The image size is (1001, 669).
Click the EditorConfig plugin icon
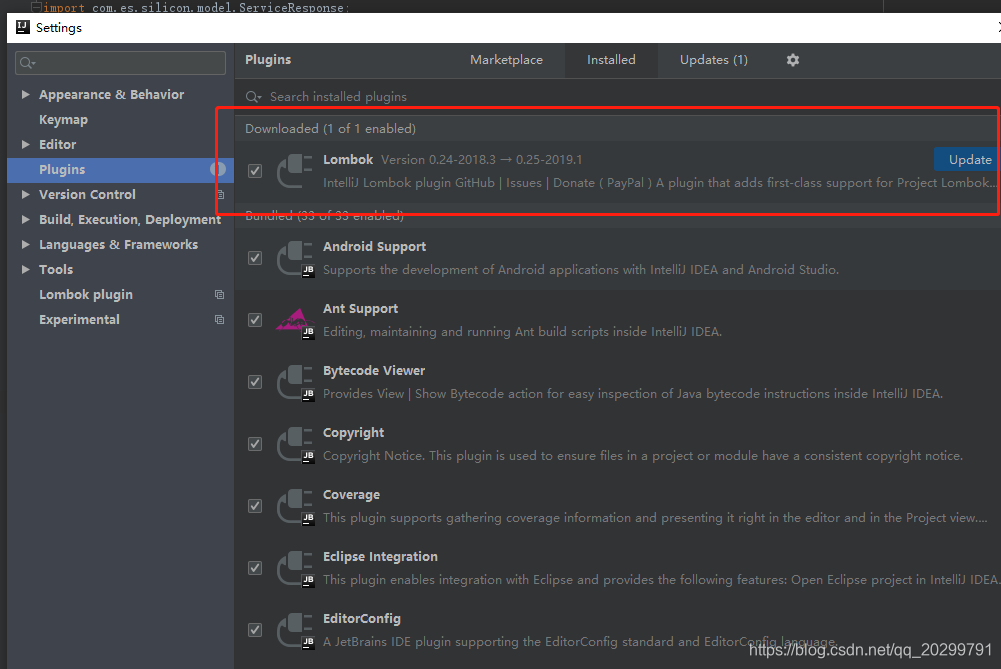(x=294, y=629)
